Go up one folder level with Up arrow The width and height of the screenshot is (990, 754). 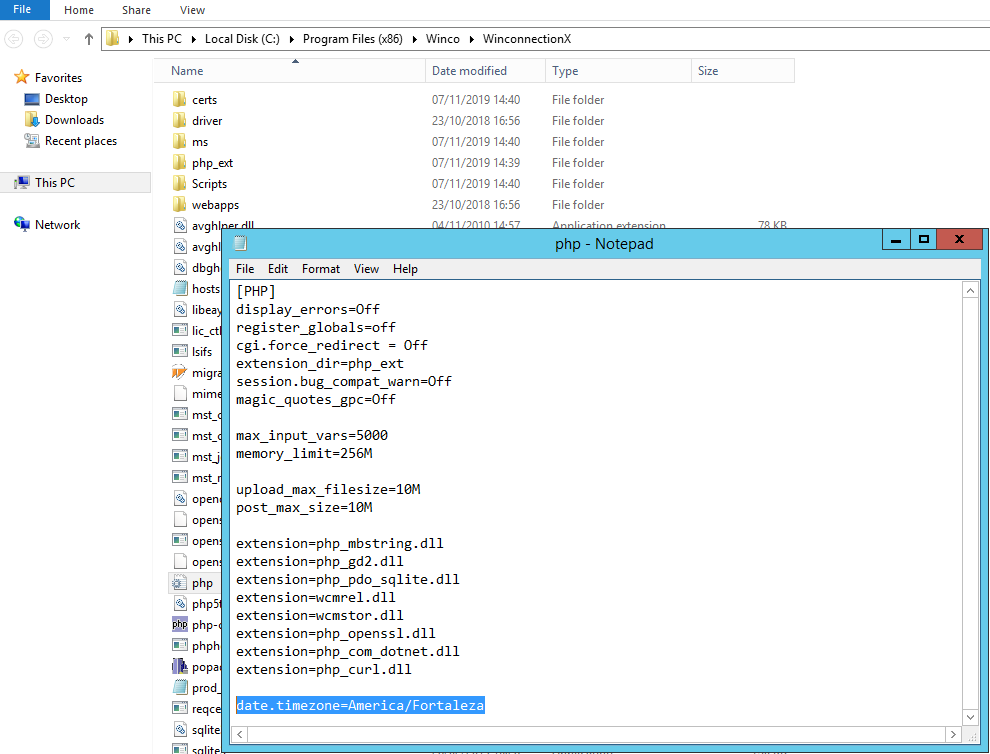88,39
